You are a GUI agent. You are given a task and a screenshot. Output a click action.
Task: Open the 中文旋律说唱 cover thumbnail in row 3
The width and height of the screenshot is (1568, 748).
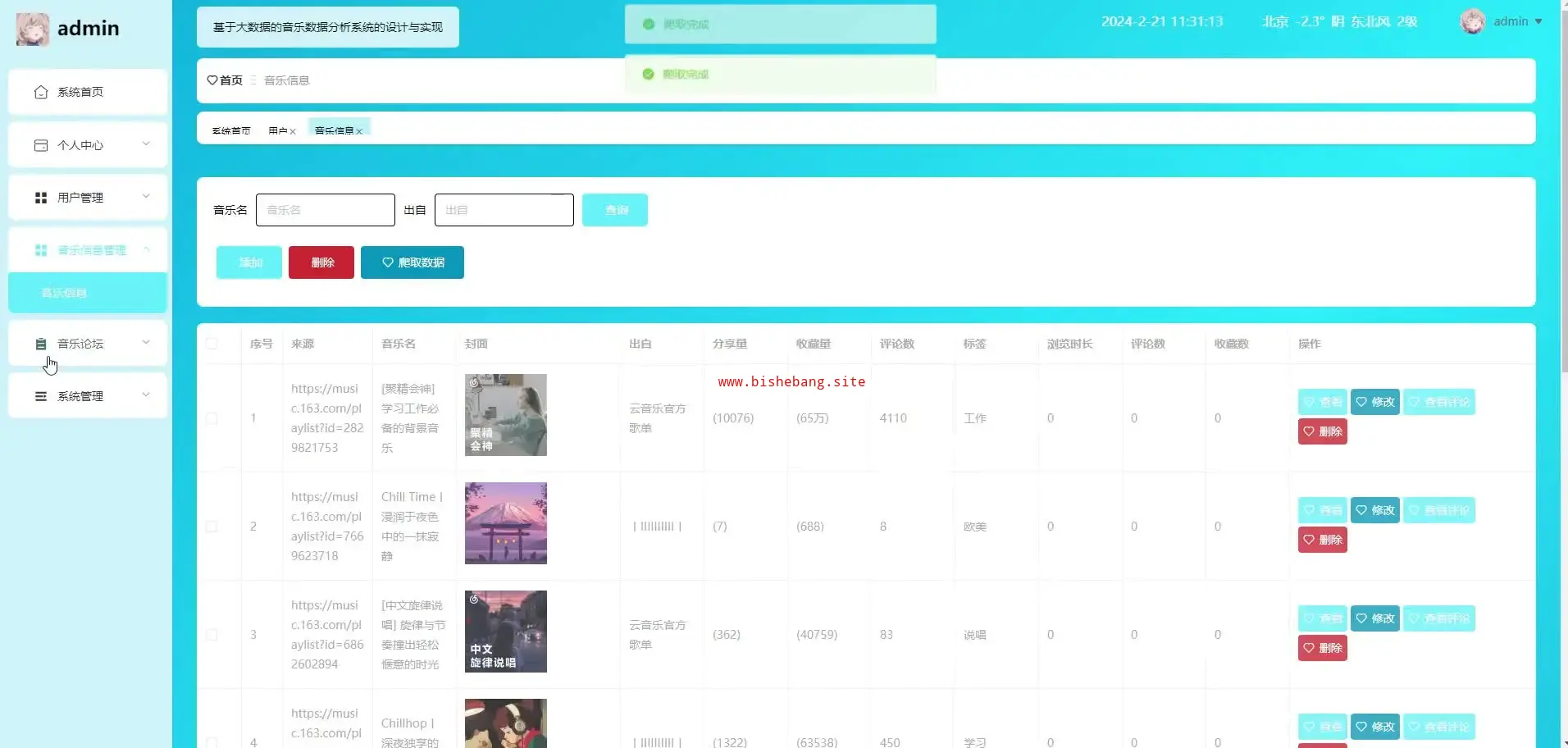506,632
